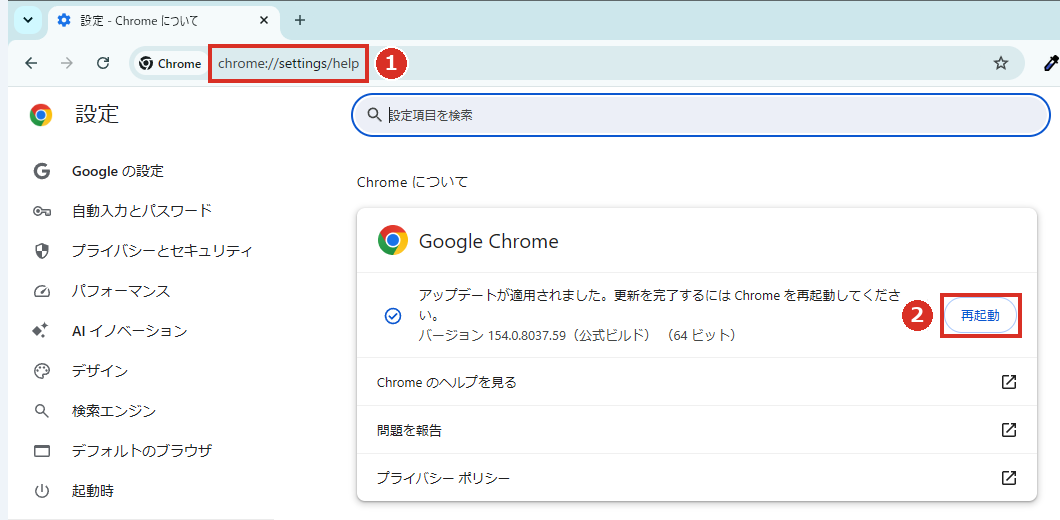The height and width of the screenshot is (520, 1060).
Task: Click the アップデートが適用されました message
Action: tap(659, 305)
